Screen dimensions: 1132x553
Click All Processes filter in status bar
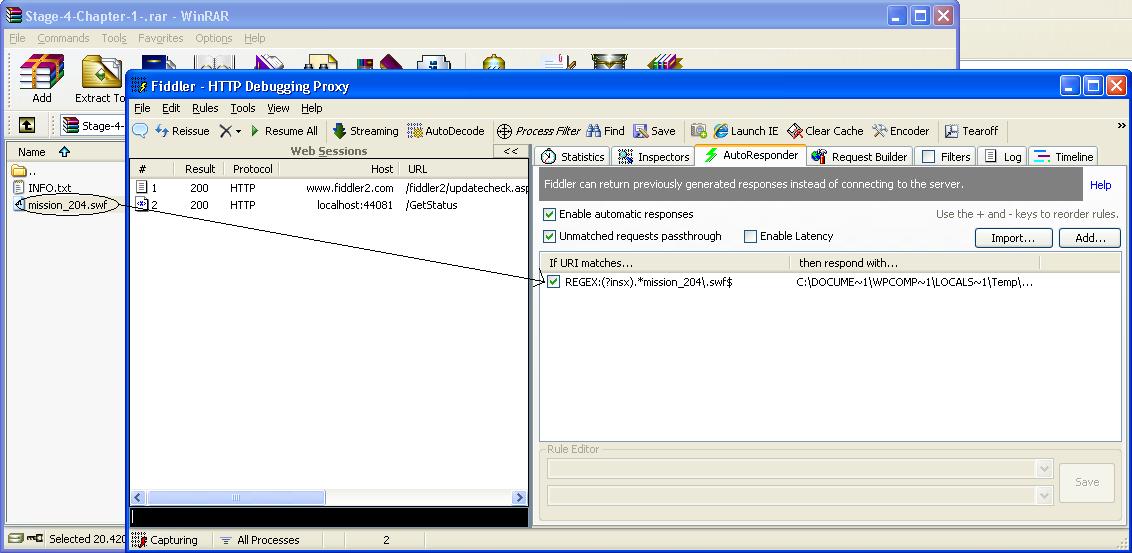tap(259, 540)
